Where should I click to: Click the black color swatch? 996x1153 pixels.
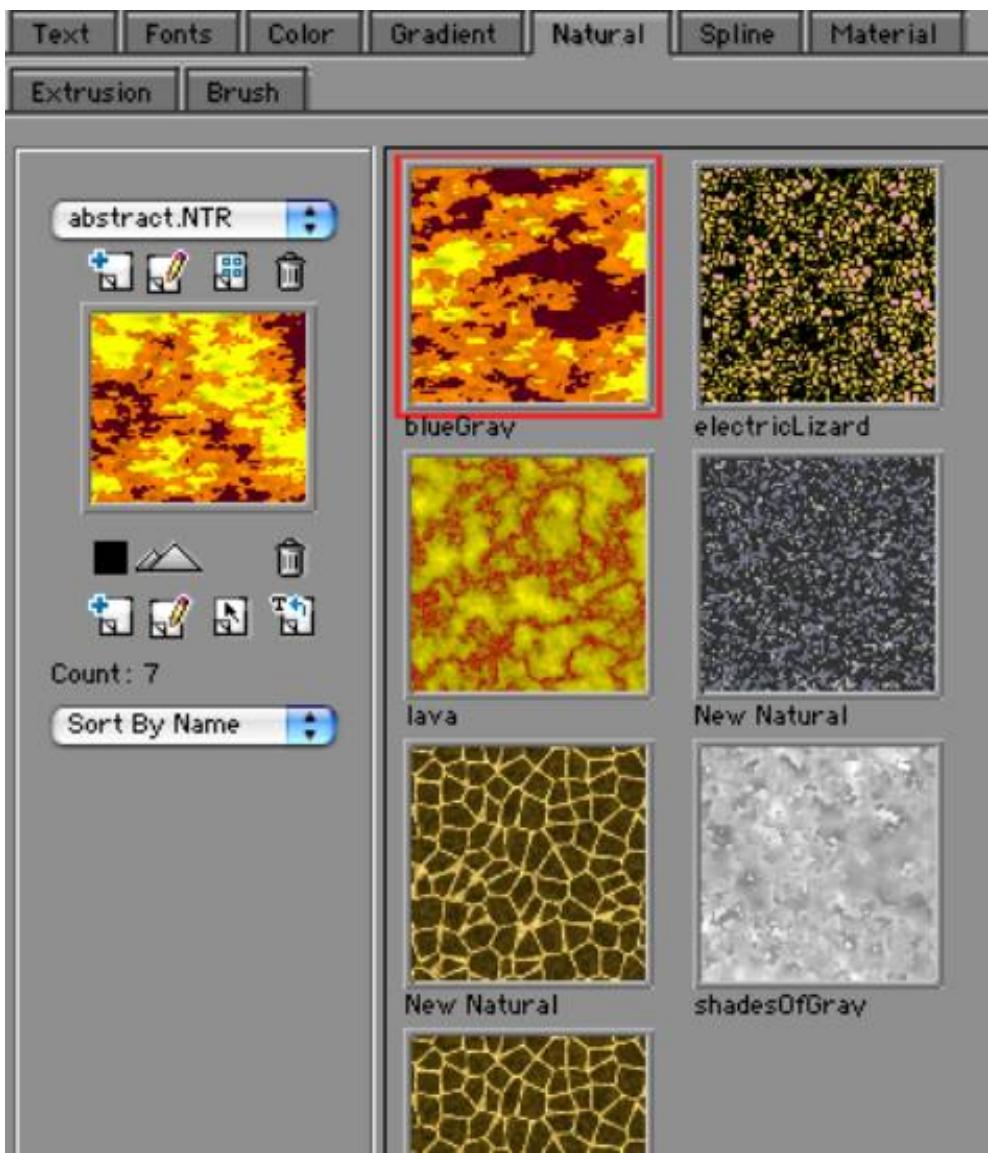click(110, 557)
